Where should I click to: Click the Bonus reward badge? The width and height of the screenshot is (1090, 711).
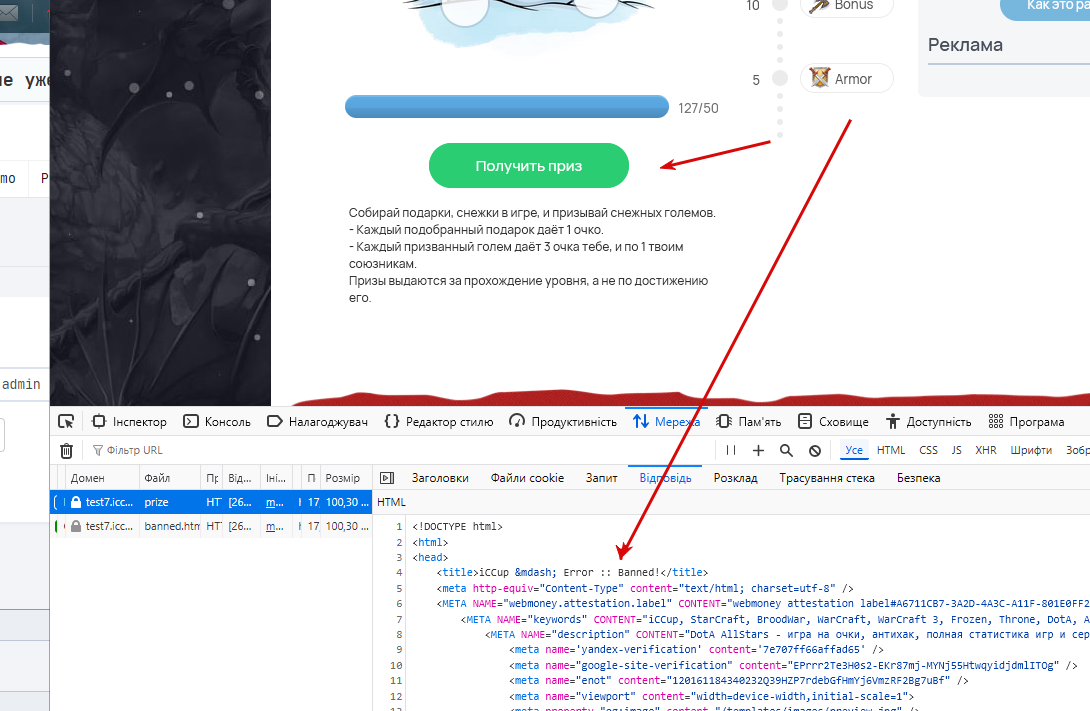point(847,6)
